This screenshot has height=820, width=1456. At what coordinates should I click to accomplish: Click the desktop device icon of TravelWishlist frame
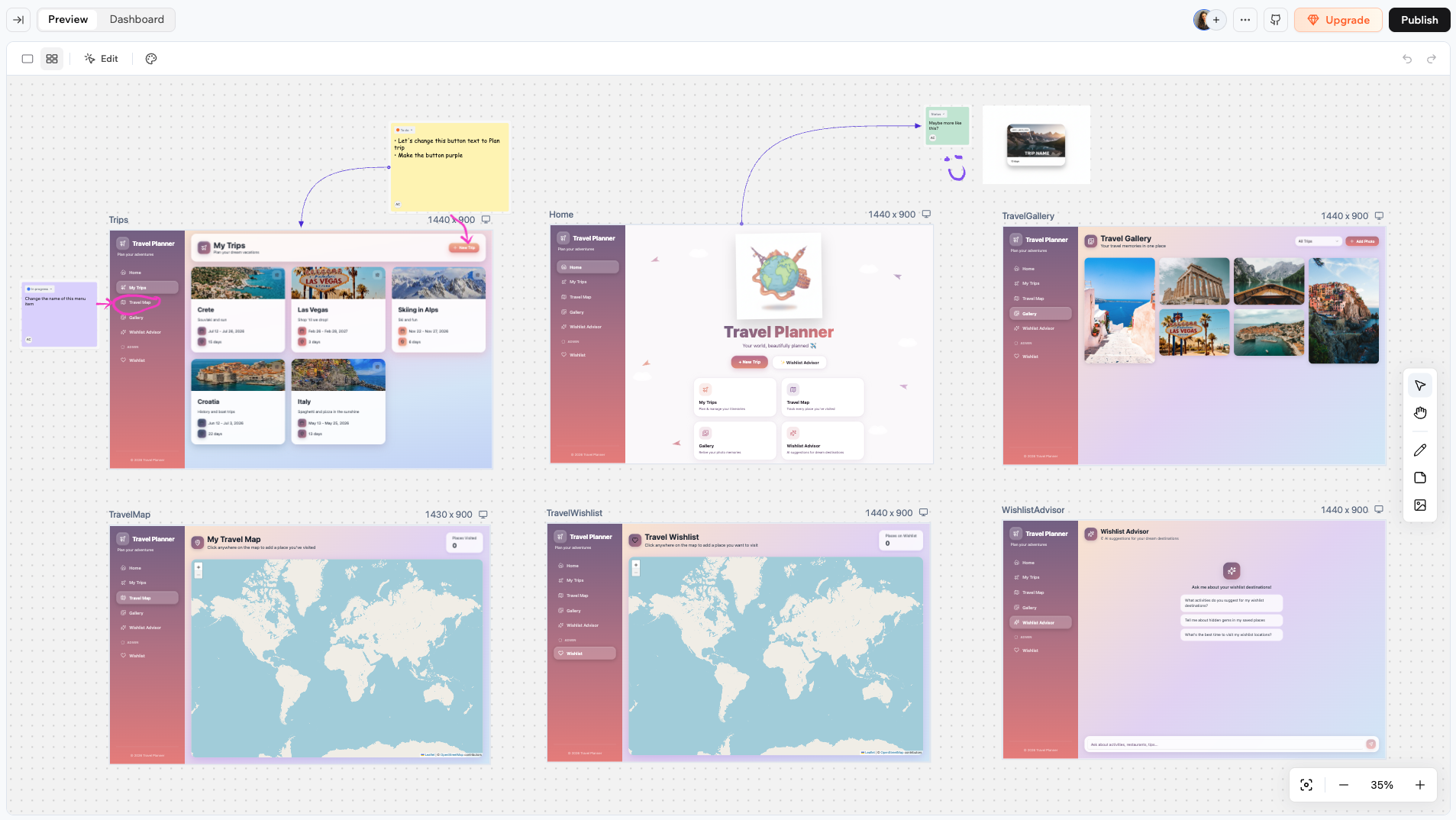(x=923, y=513)
